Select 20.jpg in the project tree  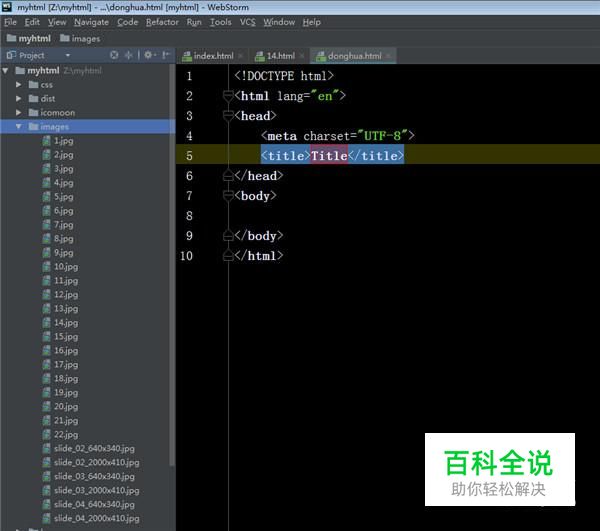tap(66, 407)
